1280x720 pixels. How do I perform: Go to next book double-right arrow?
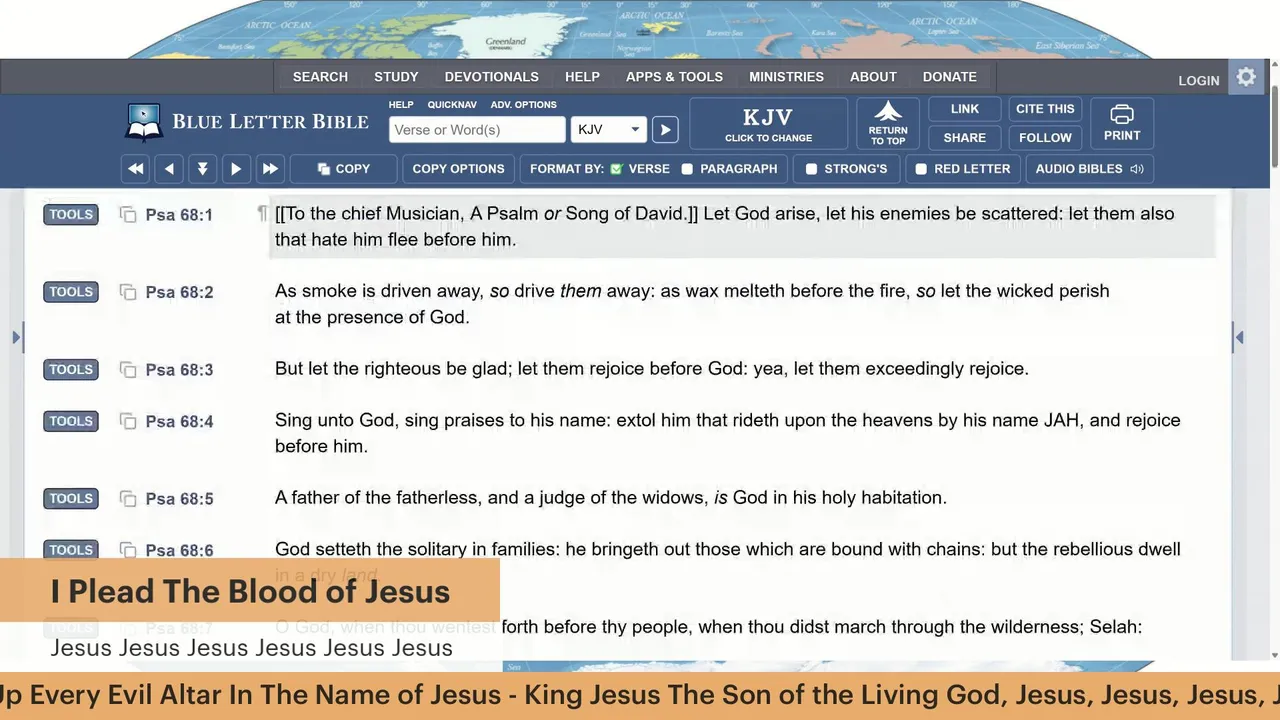tap(270, 169)
